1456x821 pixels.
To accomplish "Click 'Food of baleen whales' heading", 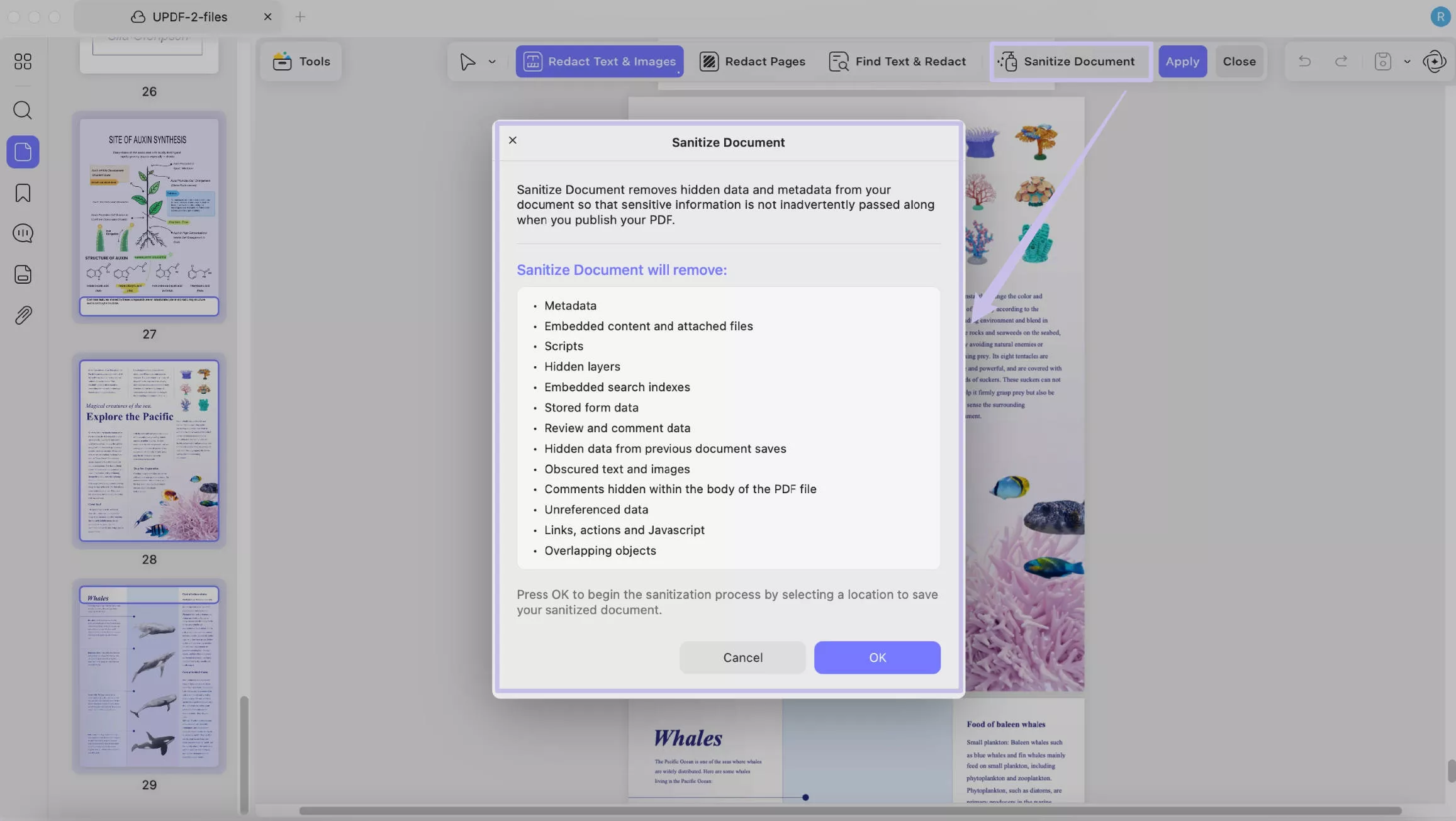I will (1005, 724).
